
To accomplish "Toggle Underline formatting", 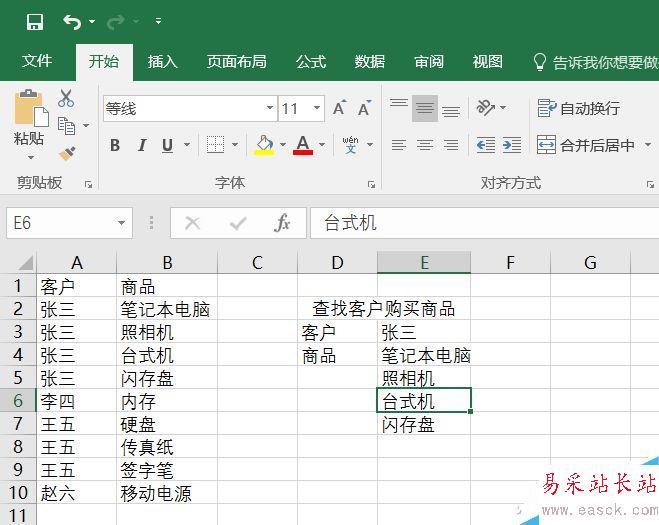I will click(x=167, y=145).
